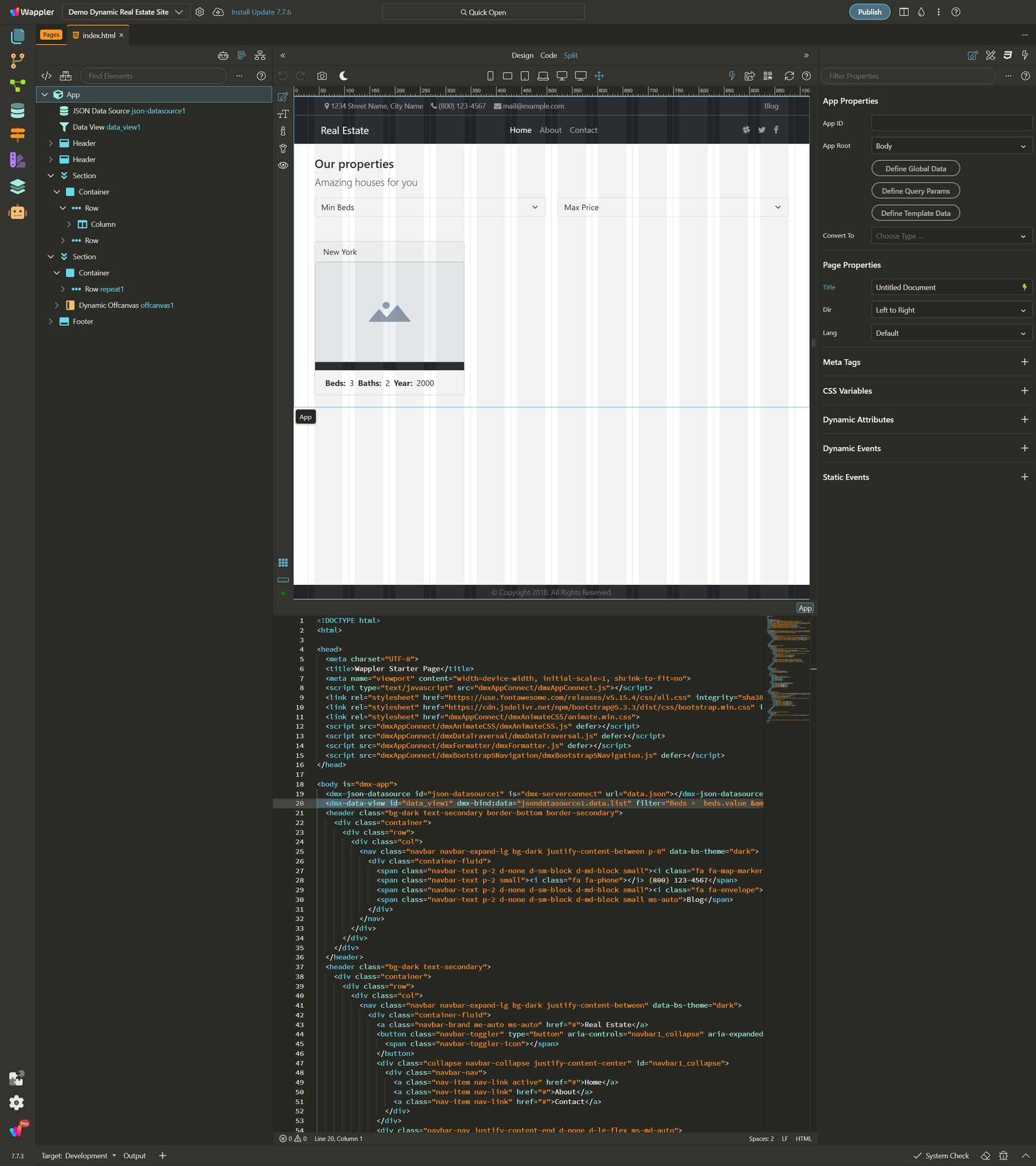This screenshot has height=1166, width=1036.
Task: Open the git branch sidebar panel
Action: coord(18,60)
